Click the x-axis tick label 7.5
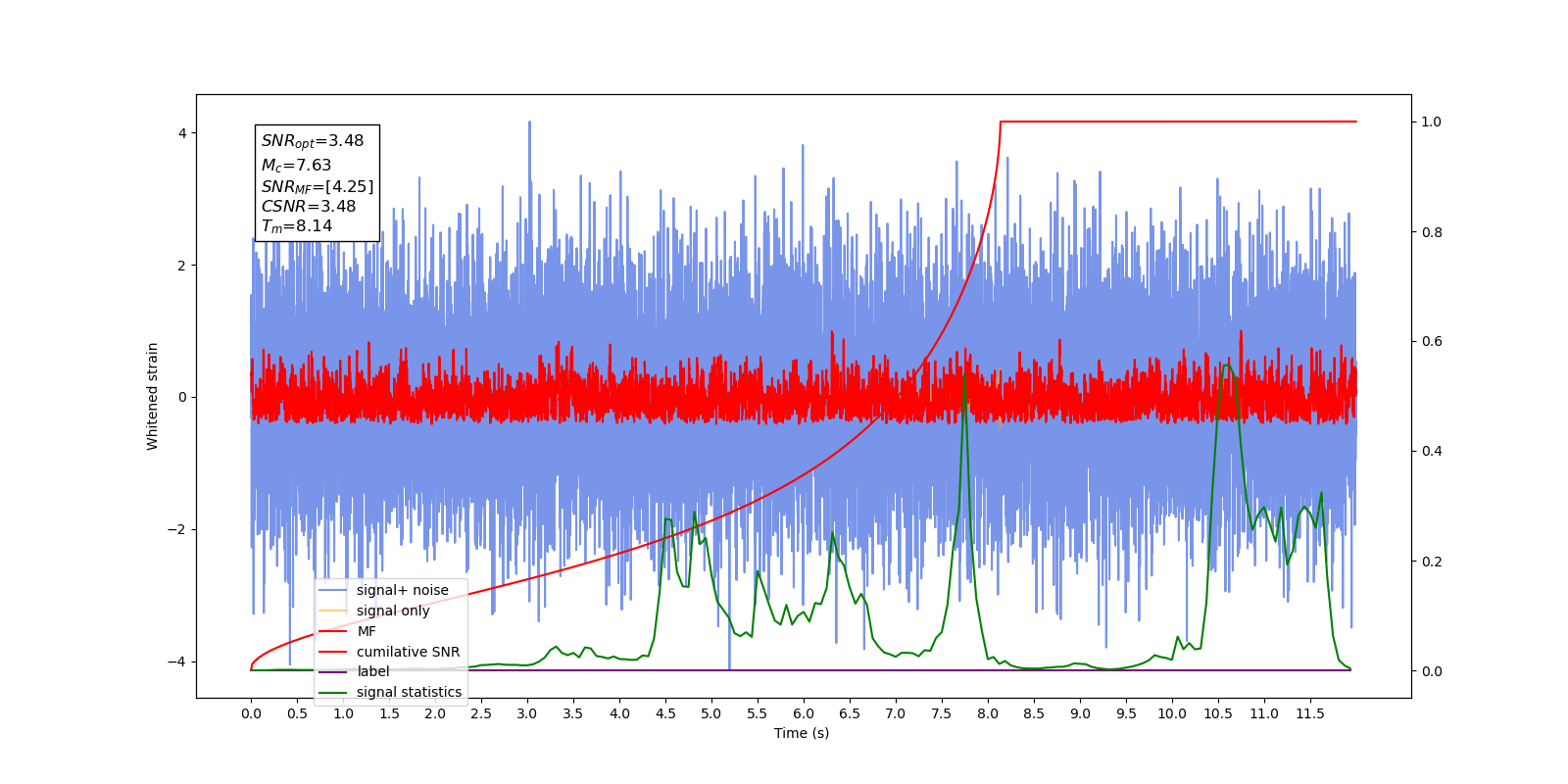Viewport: 1568px width, 784px height. coord(942,713)
